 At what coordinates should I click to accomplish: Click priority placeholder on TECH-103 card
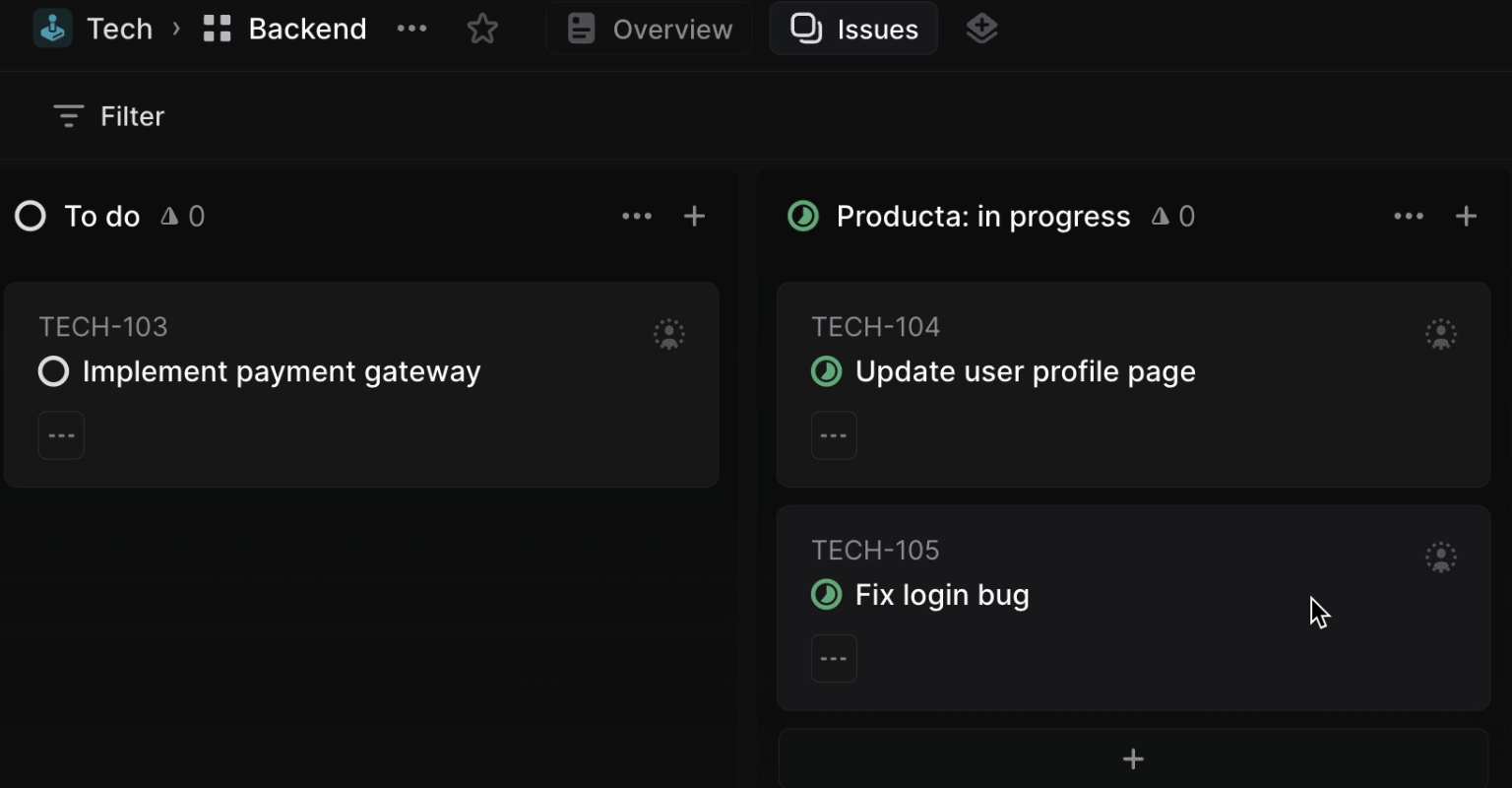click(61, 435)
